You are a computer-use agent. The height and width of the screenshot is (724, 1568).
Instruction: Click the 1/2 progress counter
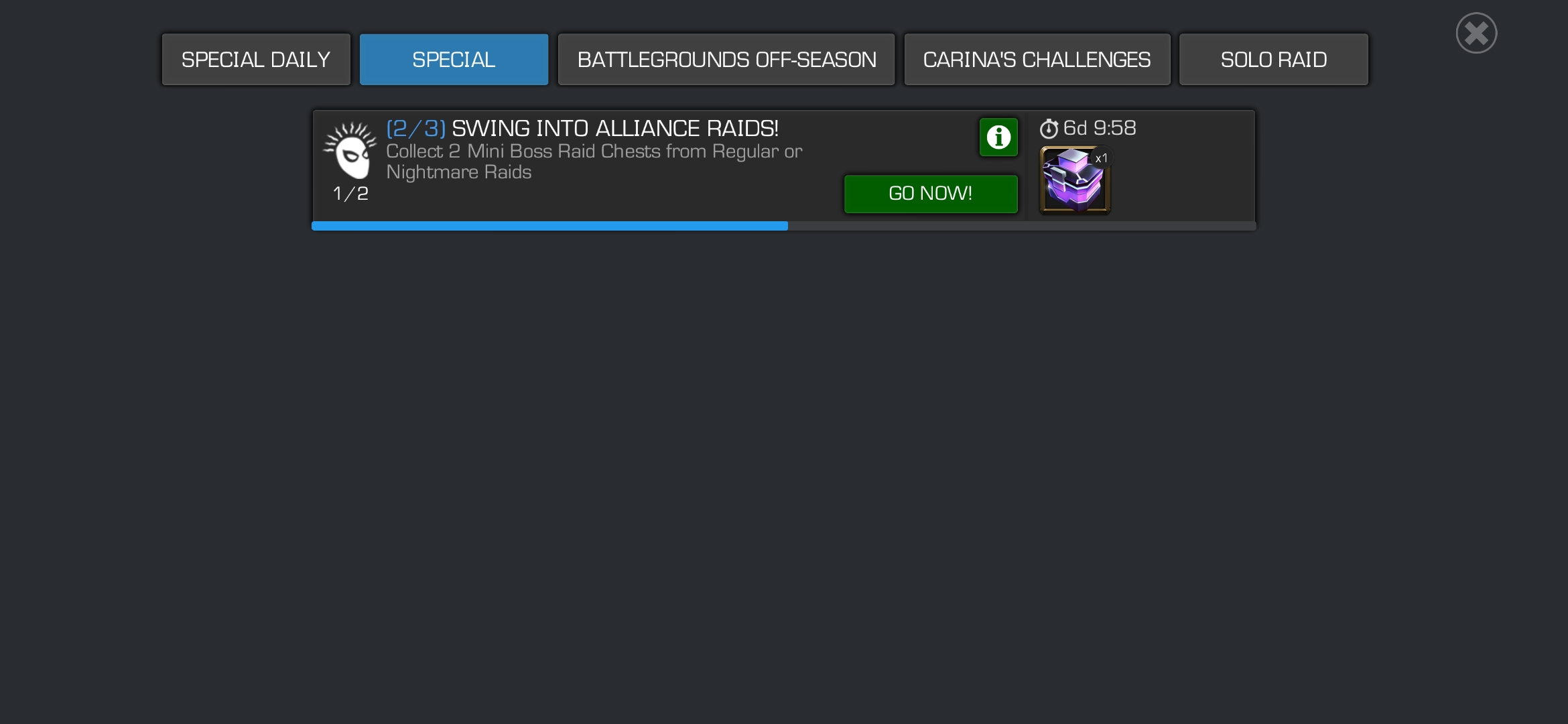point(350,194)
